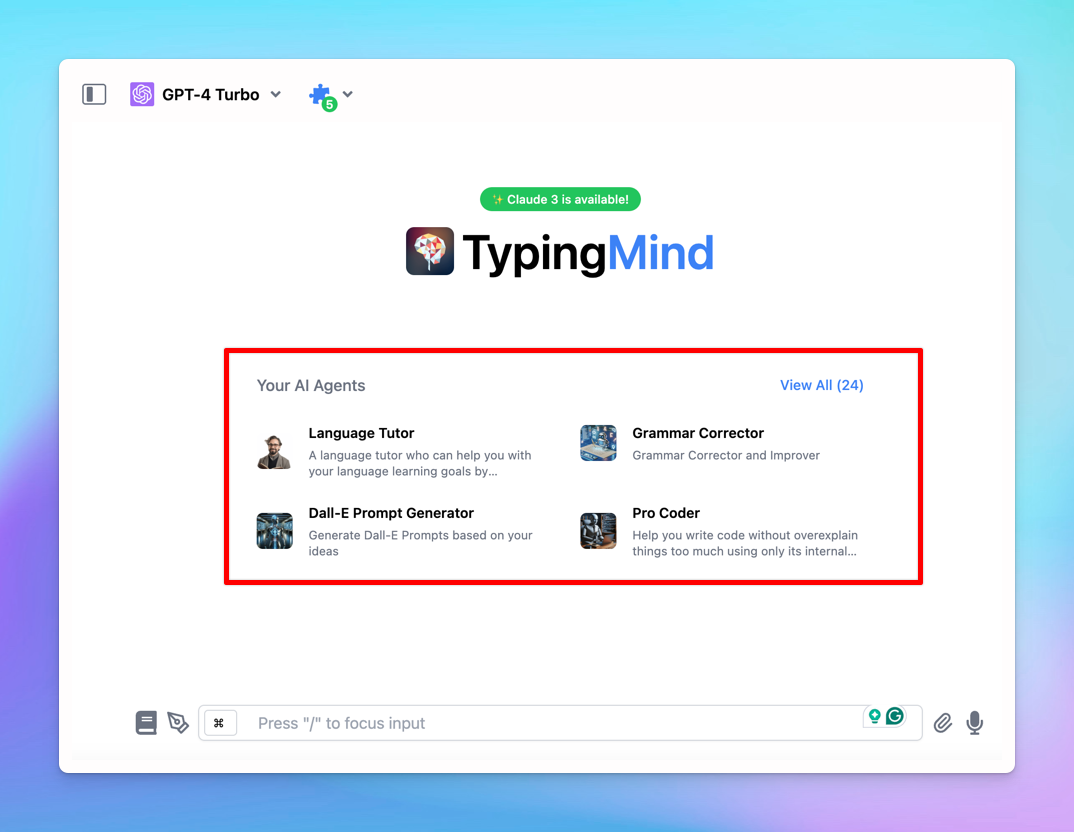Click the TypingMind wordmark
The height and width of the screenshot is (832, 1074).
coord(588,253)
